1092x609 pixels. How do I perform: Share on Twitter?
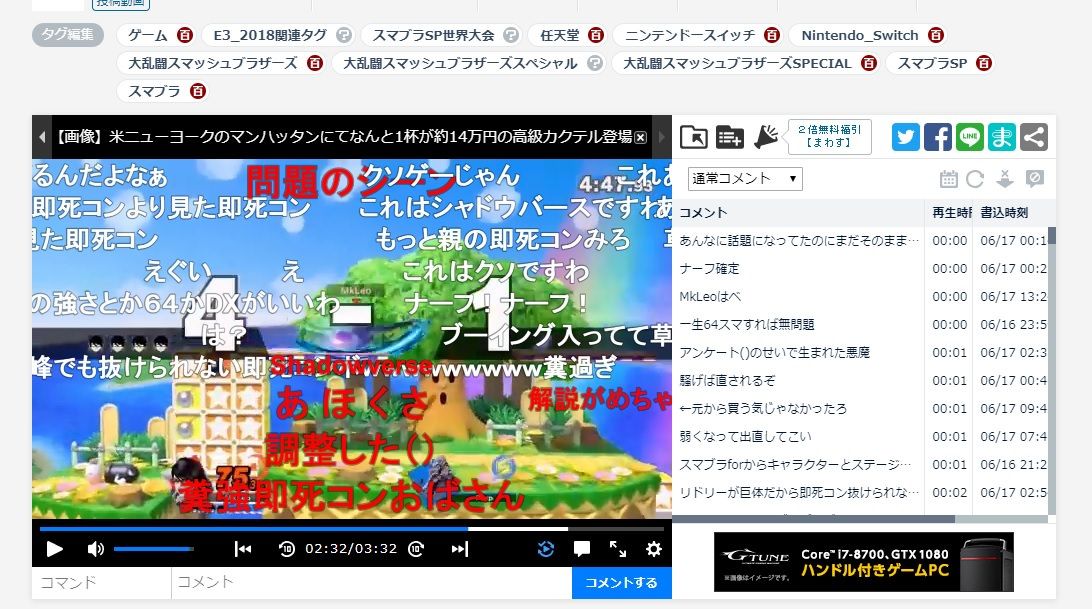[x=905, y=137]
